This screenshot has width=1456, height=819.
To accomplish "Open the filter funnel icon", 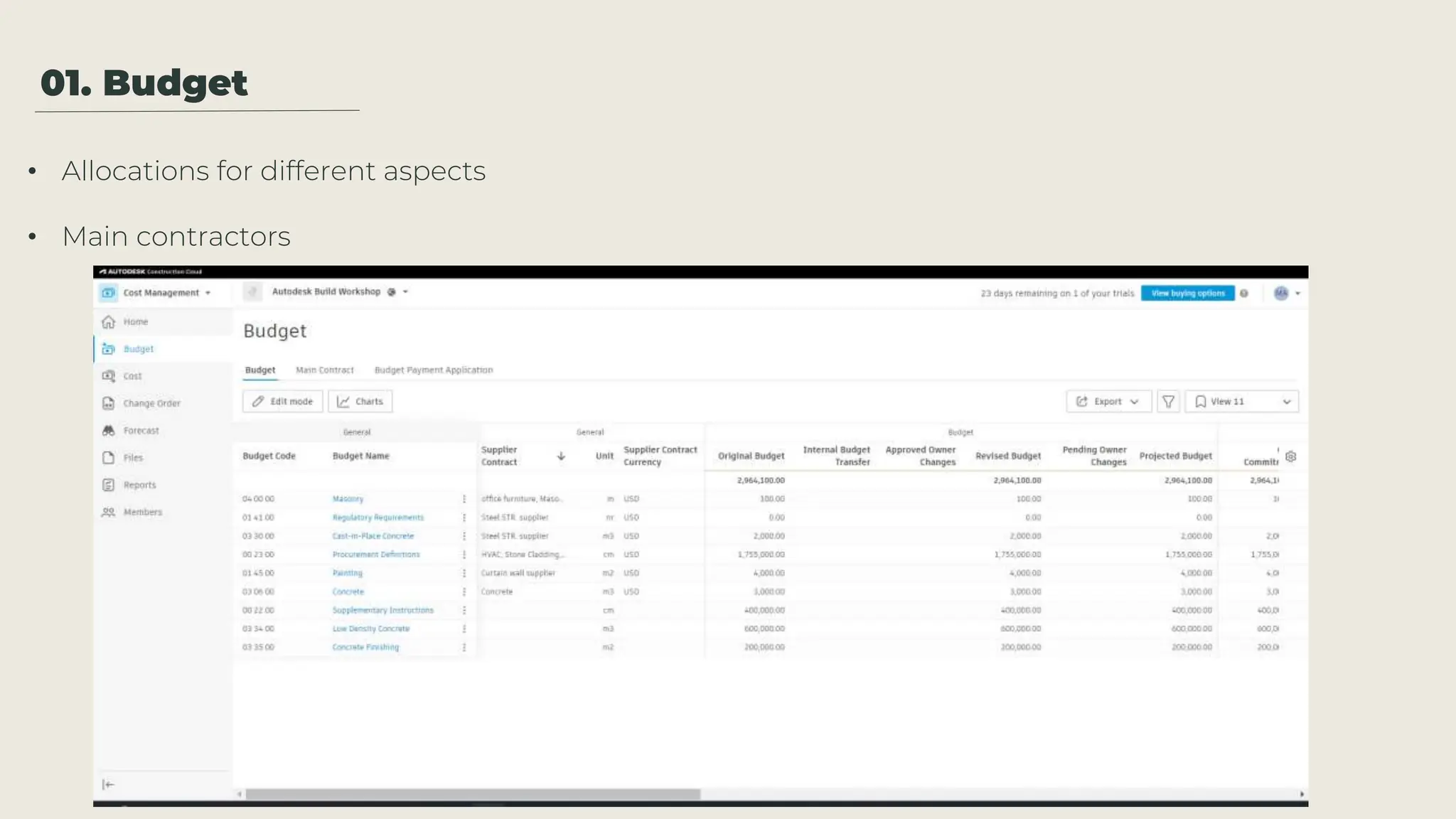I will click(1168, 402).
